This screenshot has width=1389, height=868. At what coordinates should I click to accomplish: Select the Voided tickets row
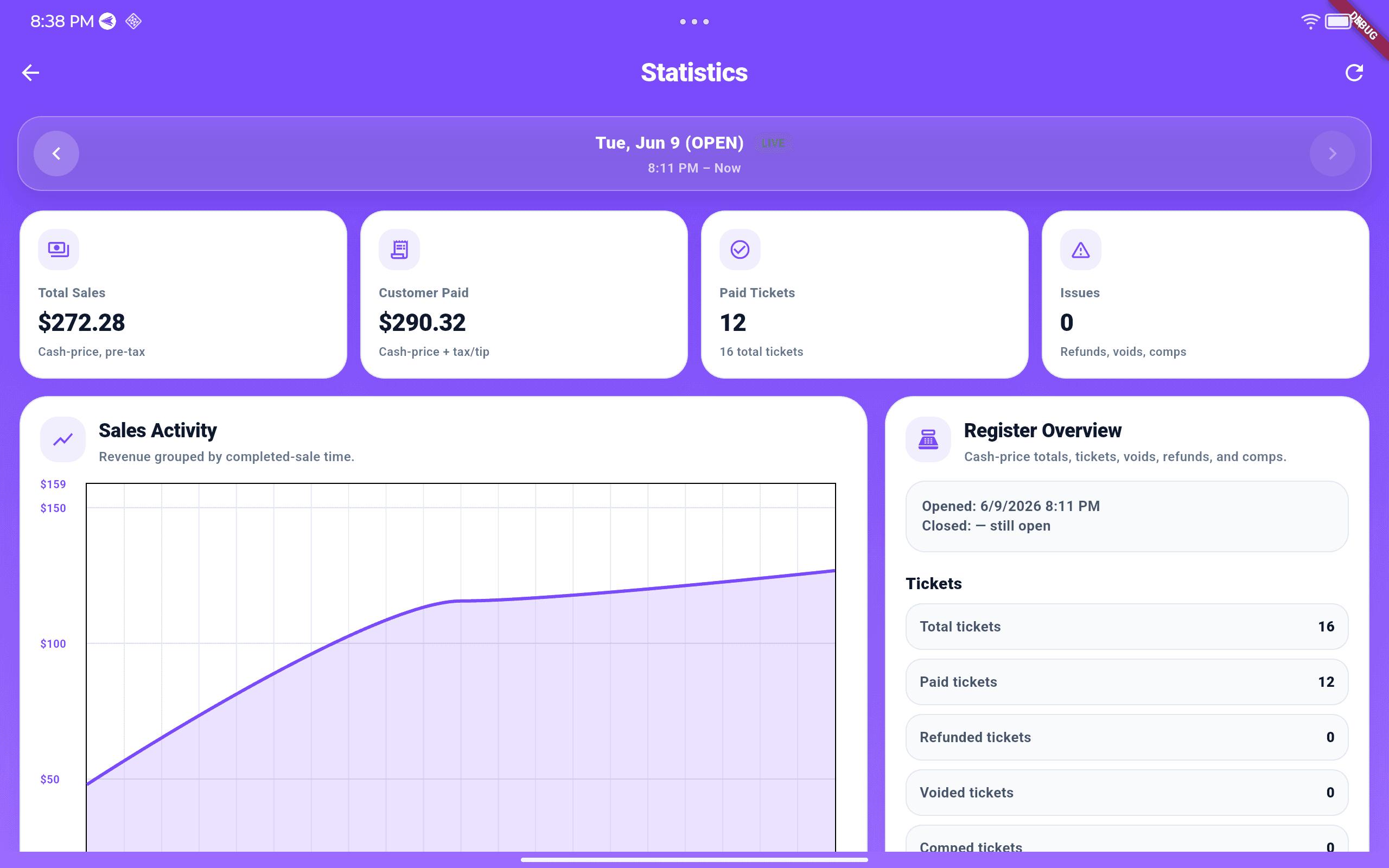(1126, 792)
